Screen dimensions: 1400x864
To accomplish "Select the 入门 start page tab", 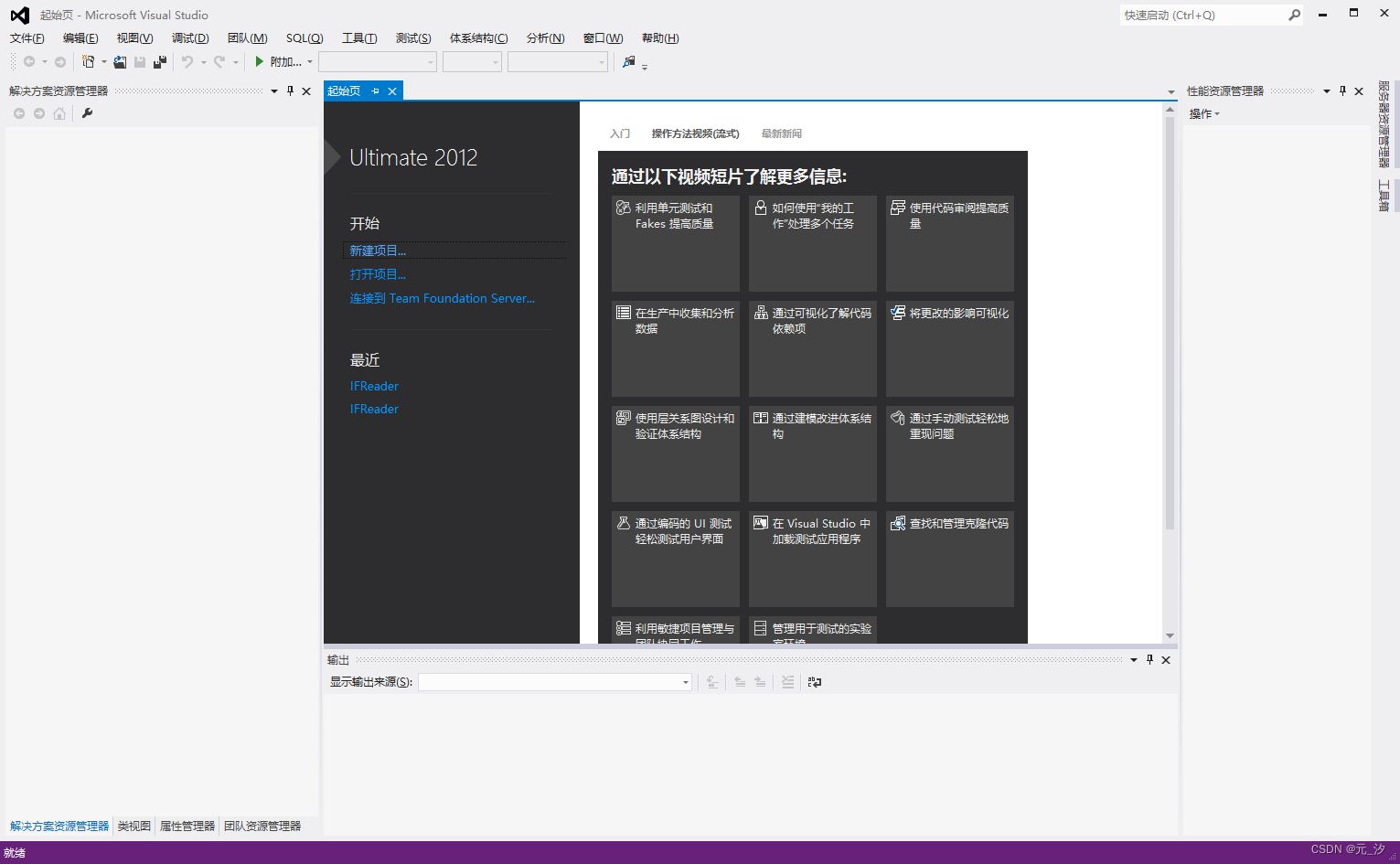I will [x=620, y=133].
